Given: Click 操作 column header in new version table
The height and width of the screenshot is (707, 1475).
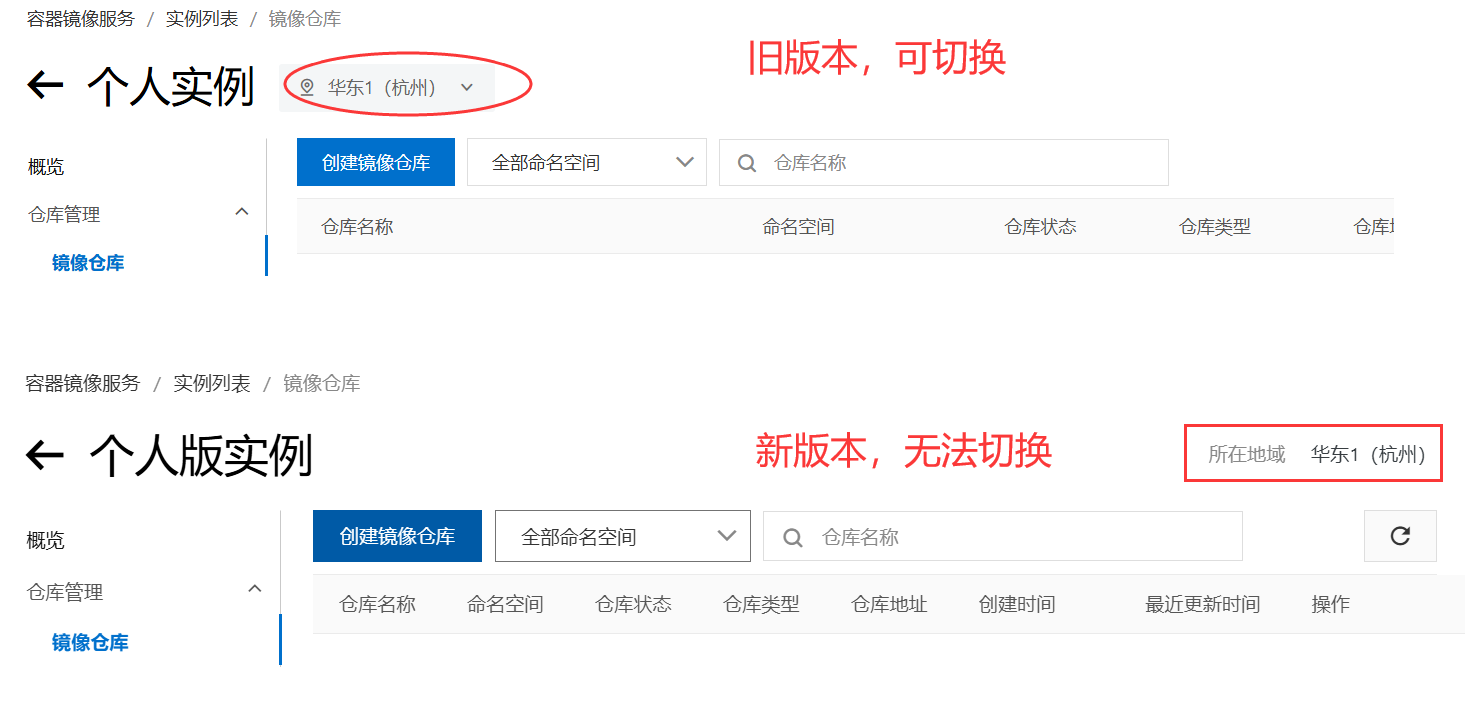Looking at the screenshot, I should point(1331,604).
